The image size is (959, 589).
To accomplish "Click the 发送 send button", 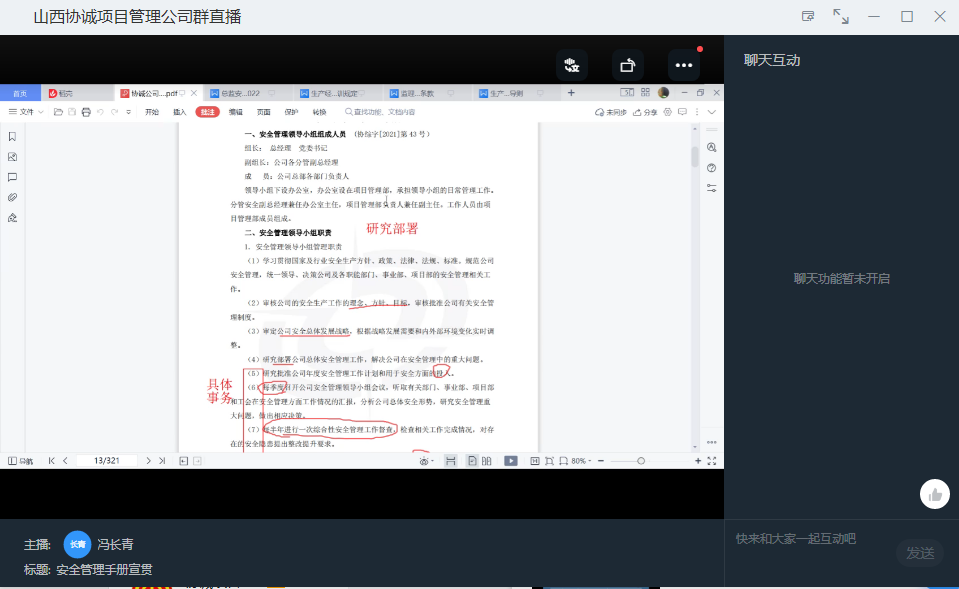I will [919, 553].
